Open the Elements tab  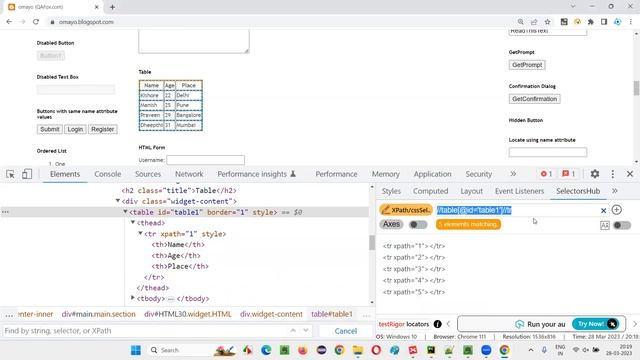(x=65, y=174)
